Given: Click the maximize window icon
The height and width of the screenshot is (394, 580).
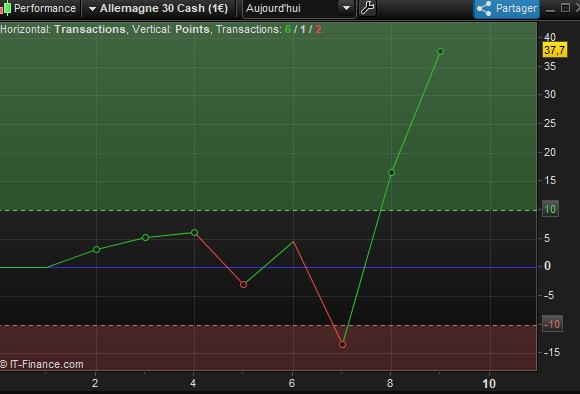Looking at the screenshot, I should point(565,8).
